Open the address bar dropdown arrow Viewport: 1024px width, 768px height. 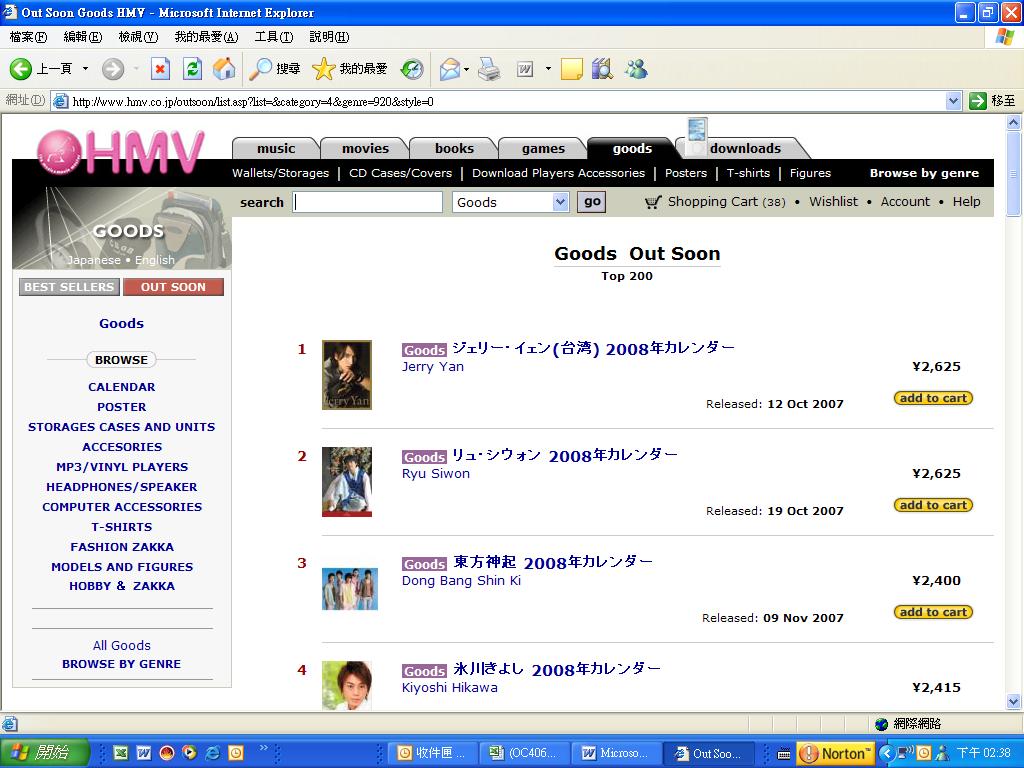point(953,101)
